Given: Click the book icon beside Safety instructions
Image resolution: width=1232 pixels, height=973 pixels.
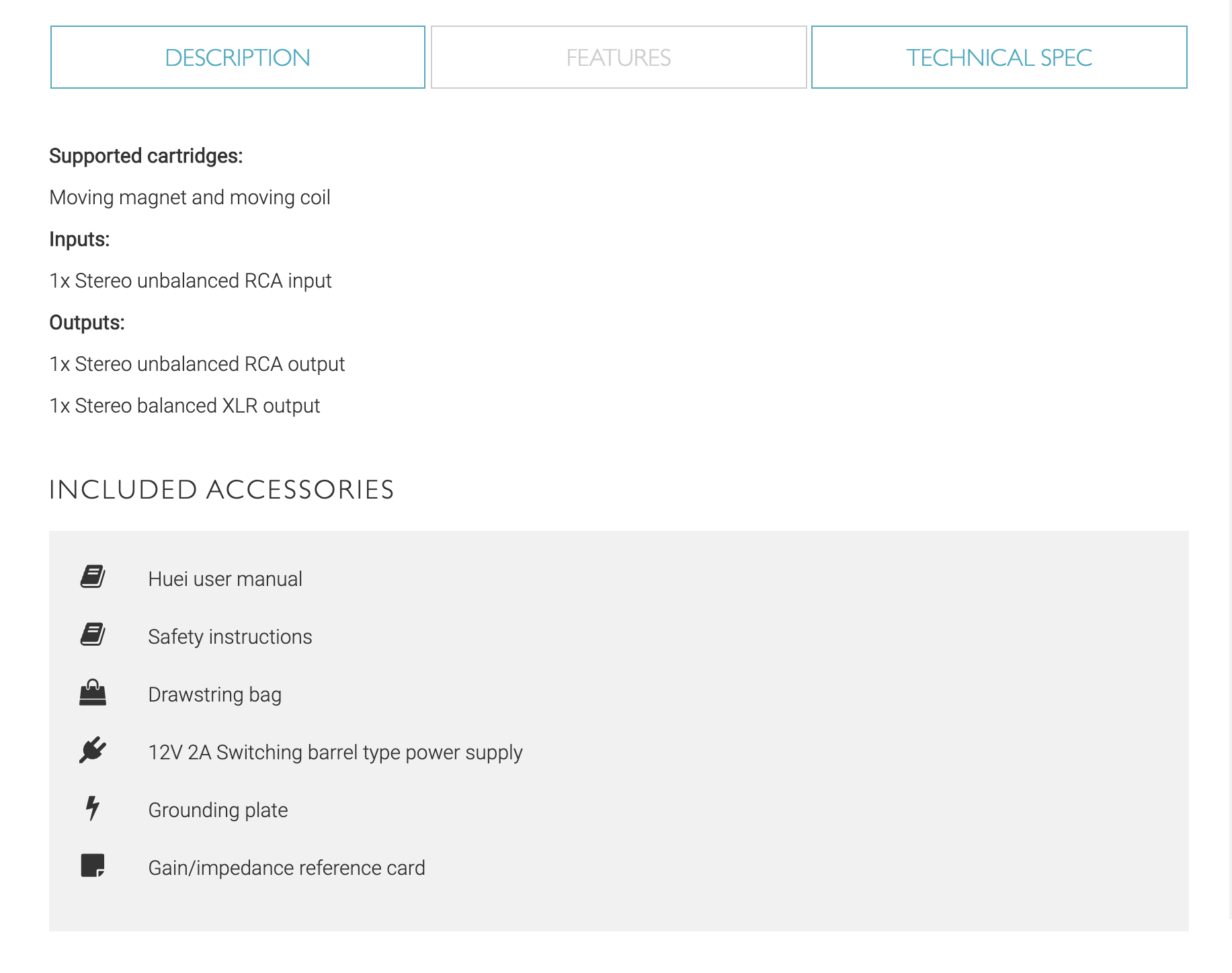Looking at the screenshot, I should (93, 635).
